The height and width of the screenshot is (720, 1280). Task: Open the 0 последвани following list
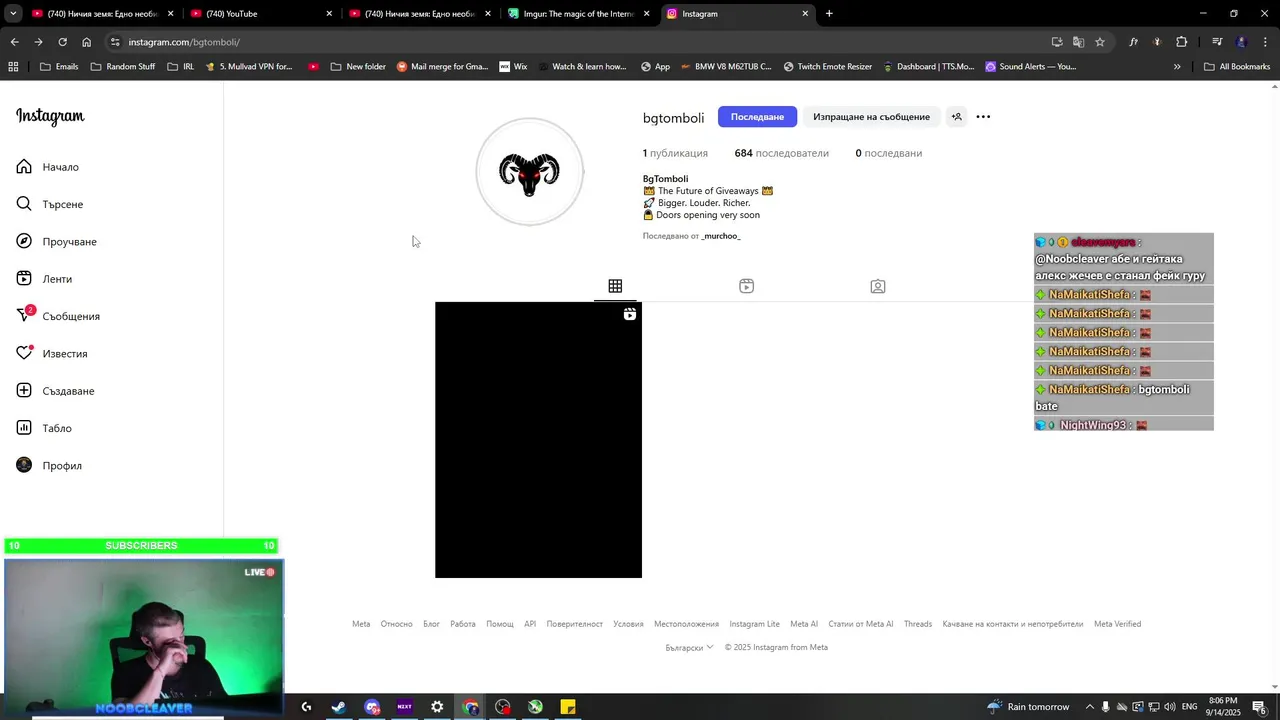tap(888, 153)
